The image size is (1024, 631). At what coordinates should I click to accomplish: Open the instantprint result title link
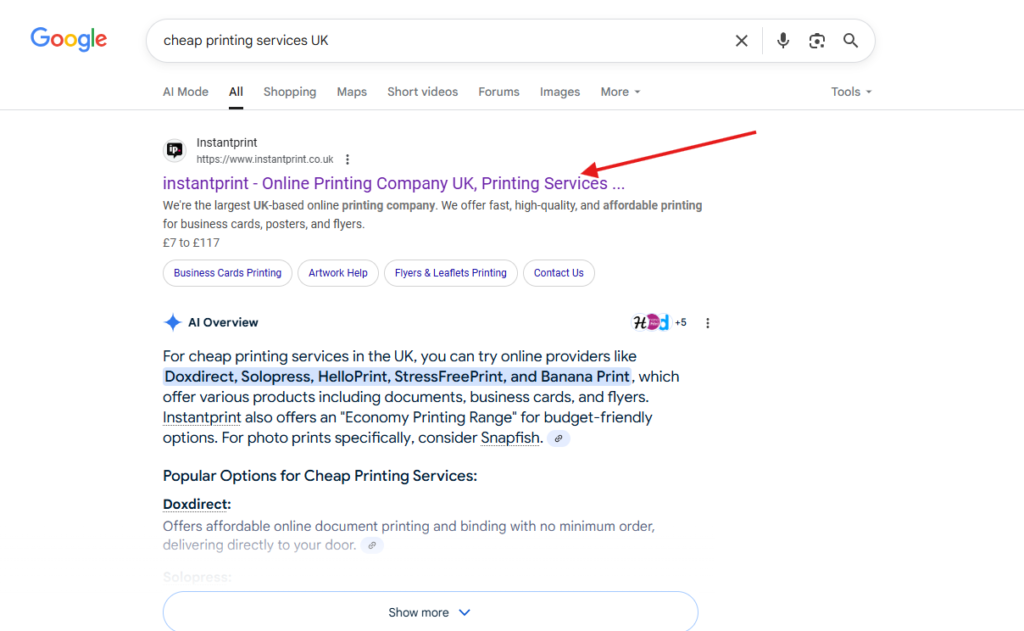point(393,184)
